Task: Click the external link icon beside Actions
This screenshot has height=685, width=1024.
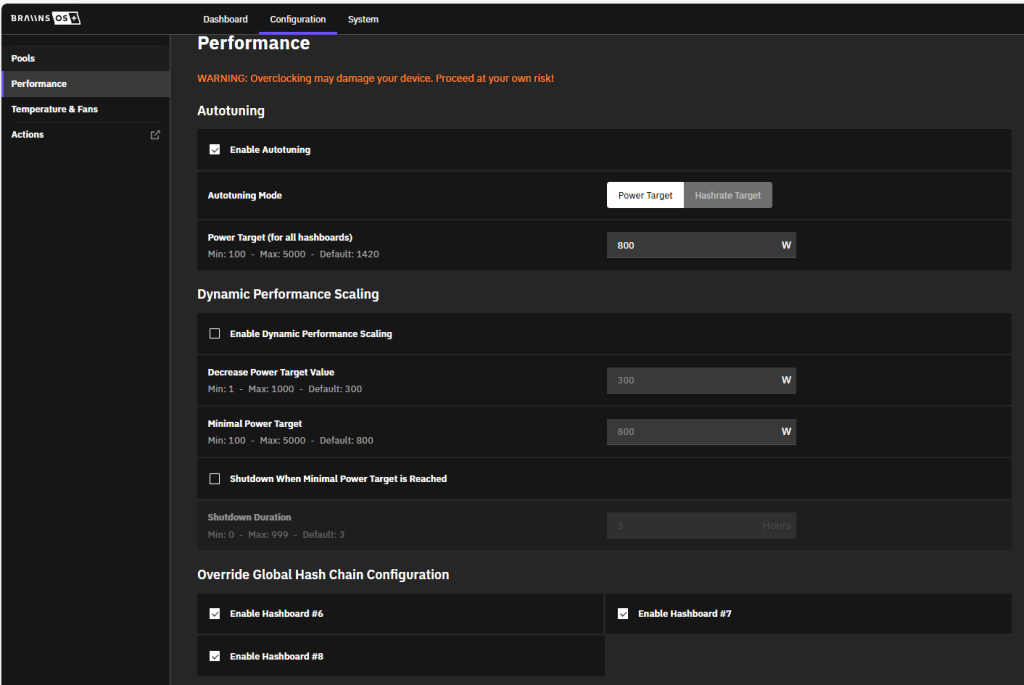Action: [155, 135]
